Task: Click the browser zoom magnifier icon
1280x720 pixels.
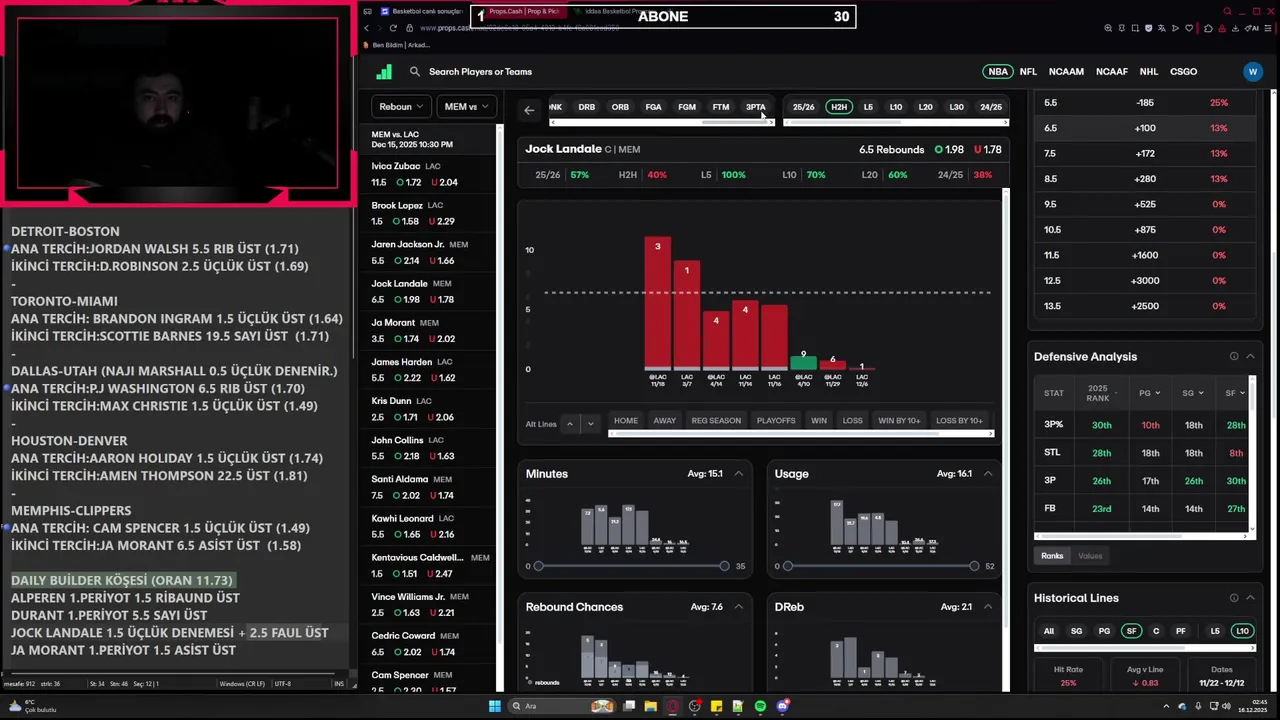Action: [1108, 28]
